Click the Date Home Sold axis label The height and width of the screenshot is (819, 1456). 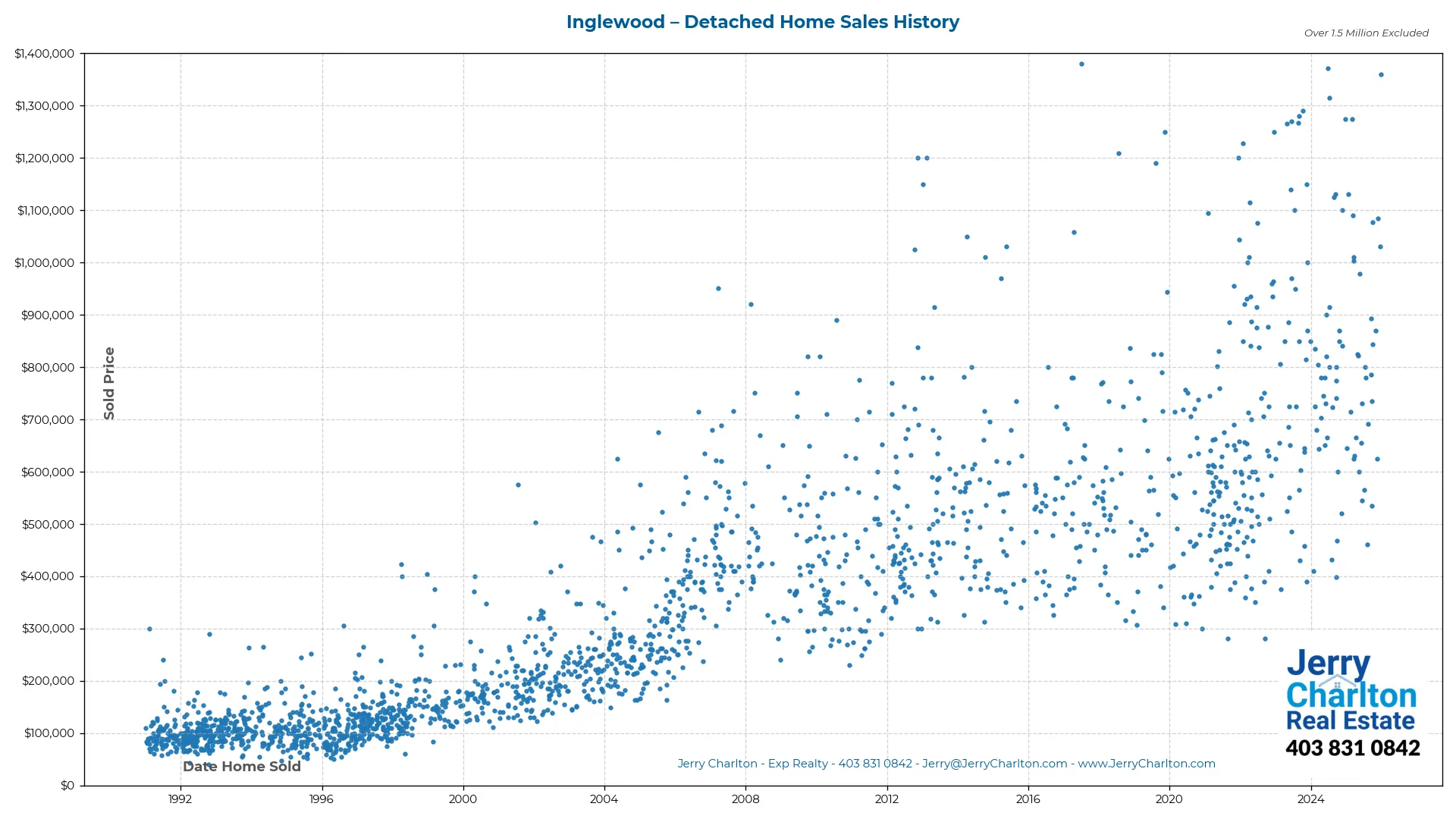(241, 766)
